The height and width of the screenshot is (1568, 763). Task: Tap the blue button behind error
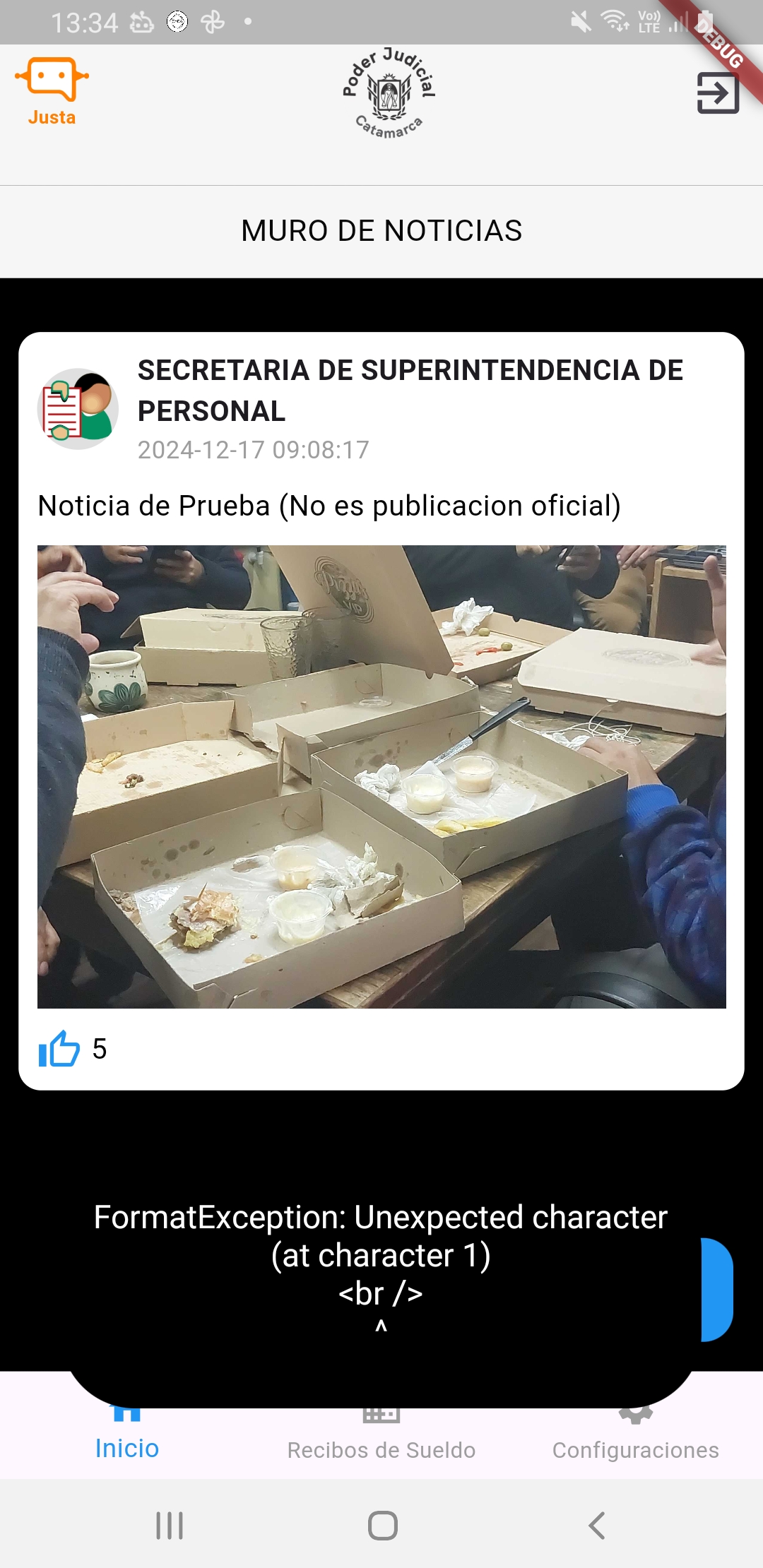click(717, 1289)
